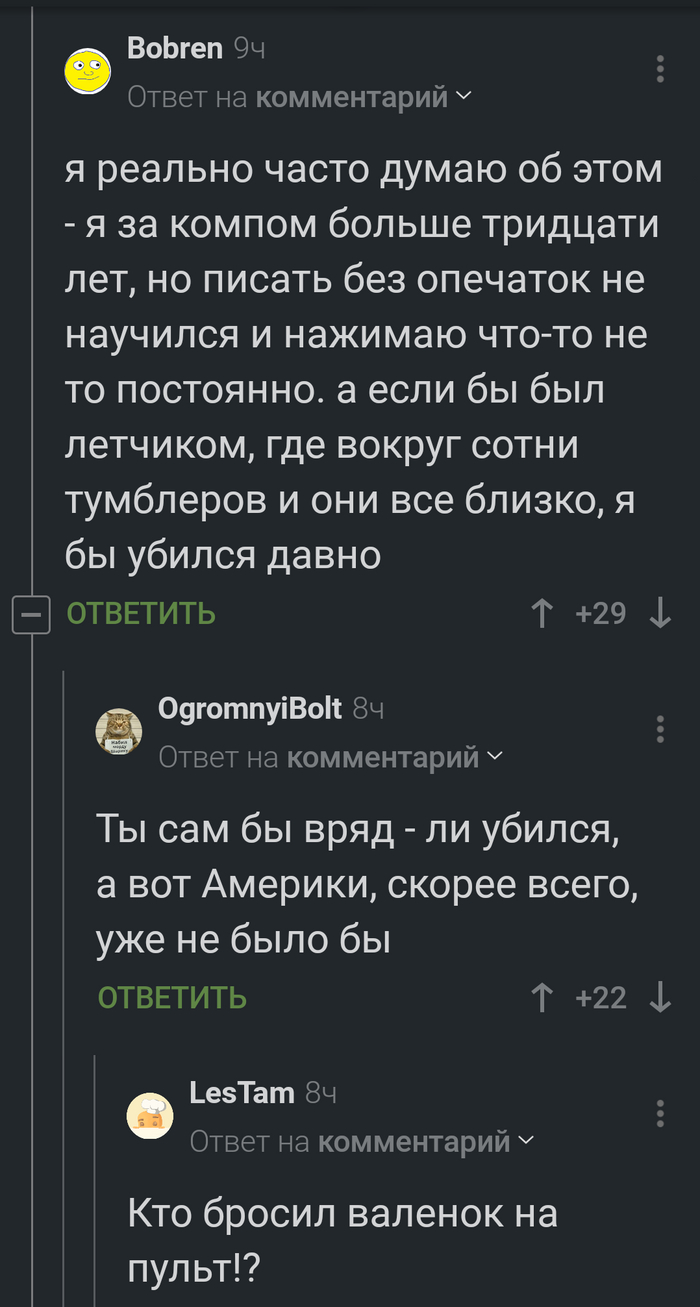Upvote Bobren's comment
Image resolution: width=700 pixels, height=1307 pixels.
click(x=543, y=613)
